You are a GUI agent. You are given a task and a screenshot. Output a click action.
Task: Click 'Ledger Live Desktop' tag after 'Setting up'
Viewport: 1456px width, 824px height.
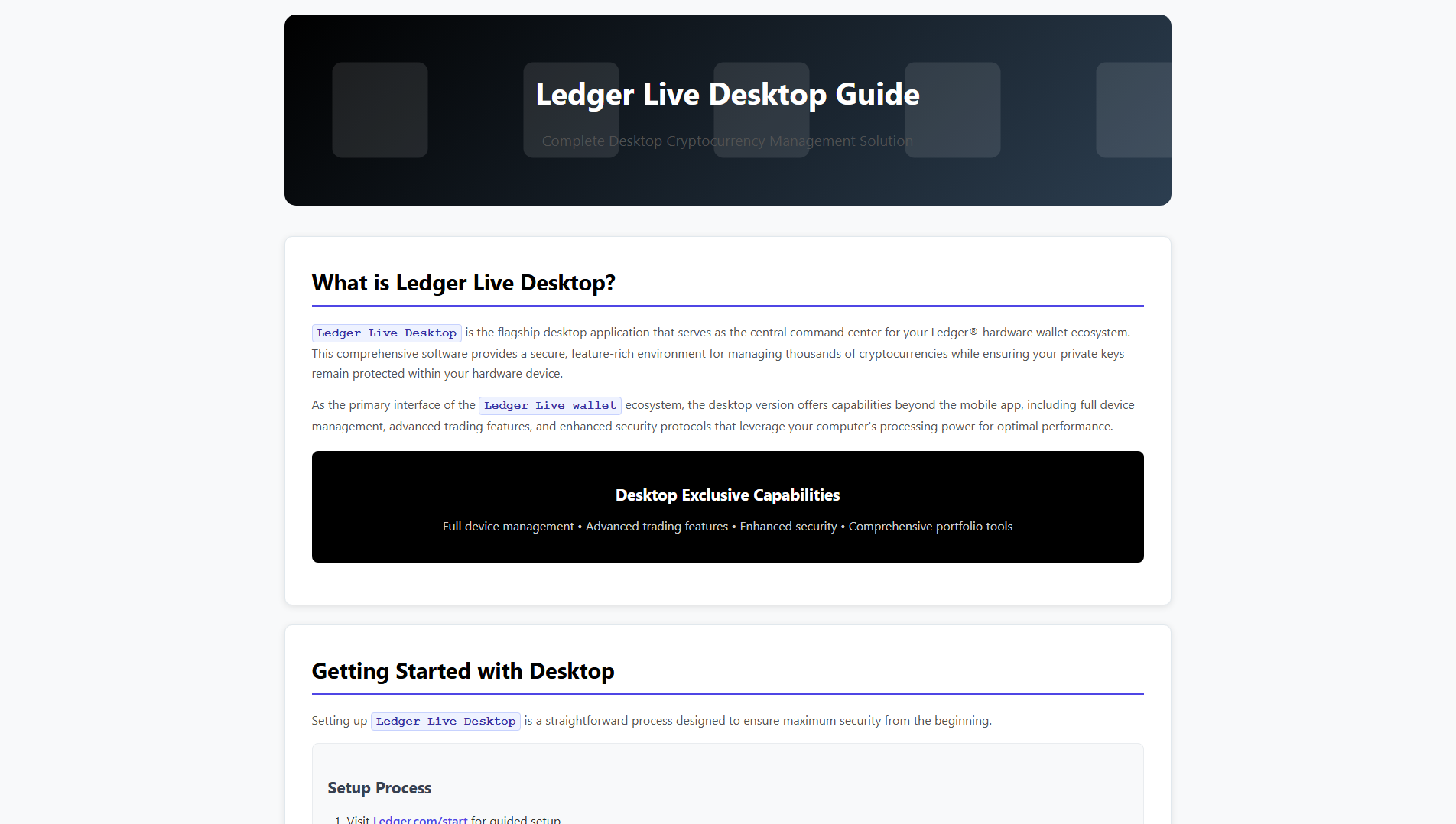446,721
